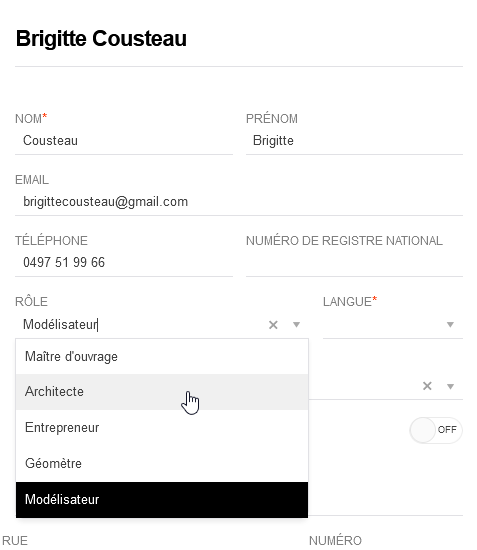
Task: Switch the OFF toggle on
Action: 436,430
